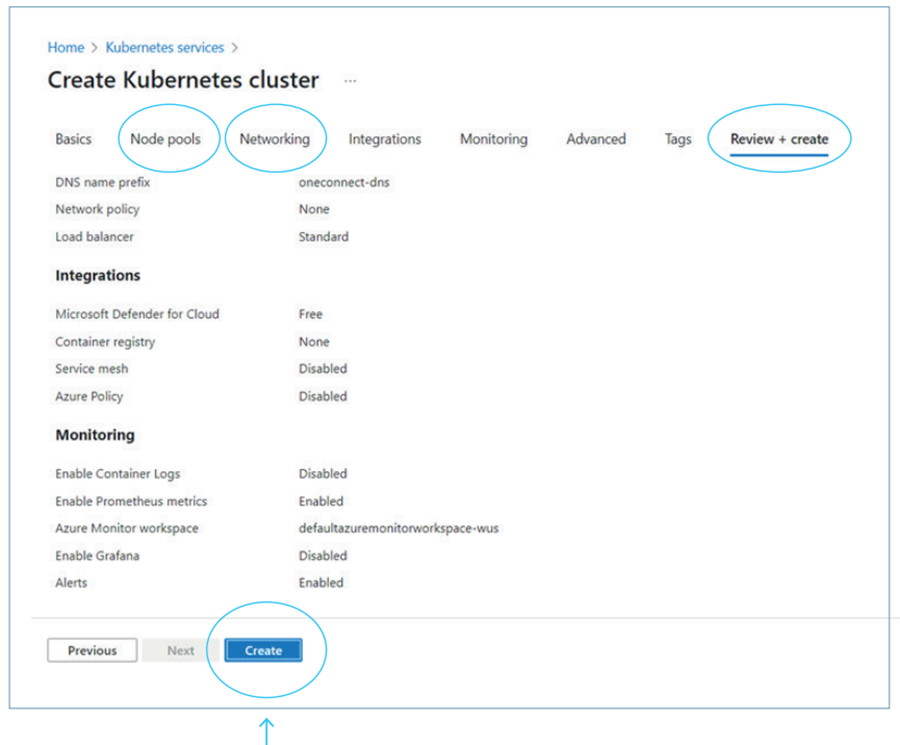Switch to the Integrations tab

(384, 139)
